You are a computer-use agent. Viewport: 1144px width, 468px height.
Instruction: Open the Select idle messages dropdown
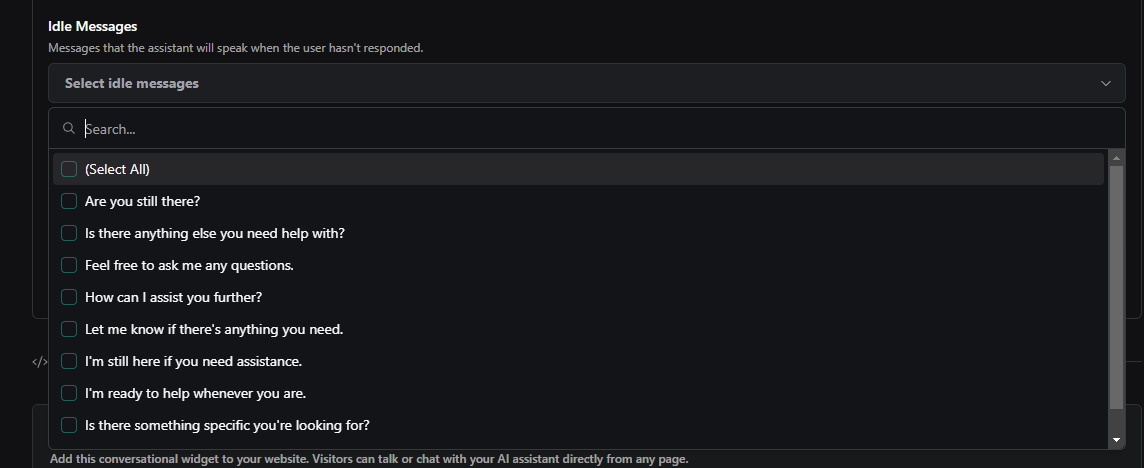(x=587, y=83)
